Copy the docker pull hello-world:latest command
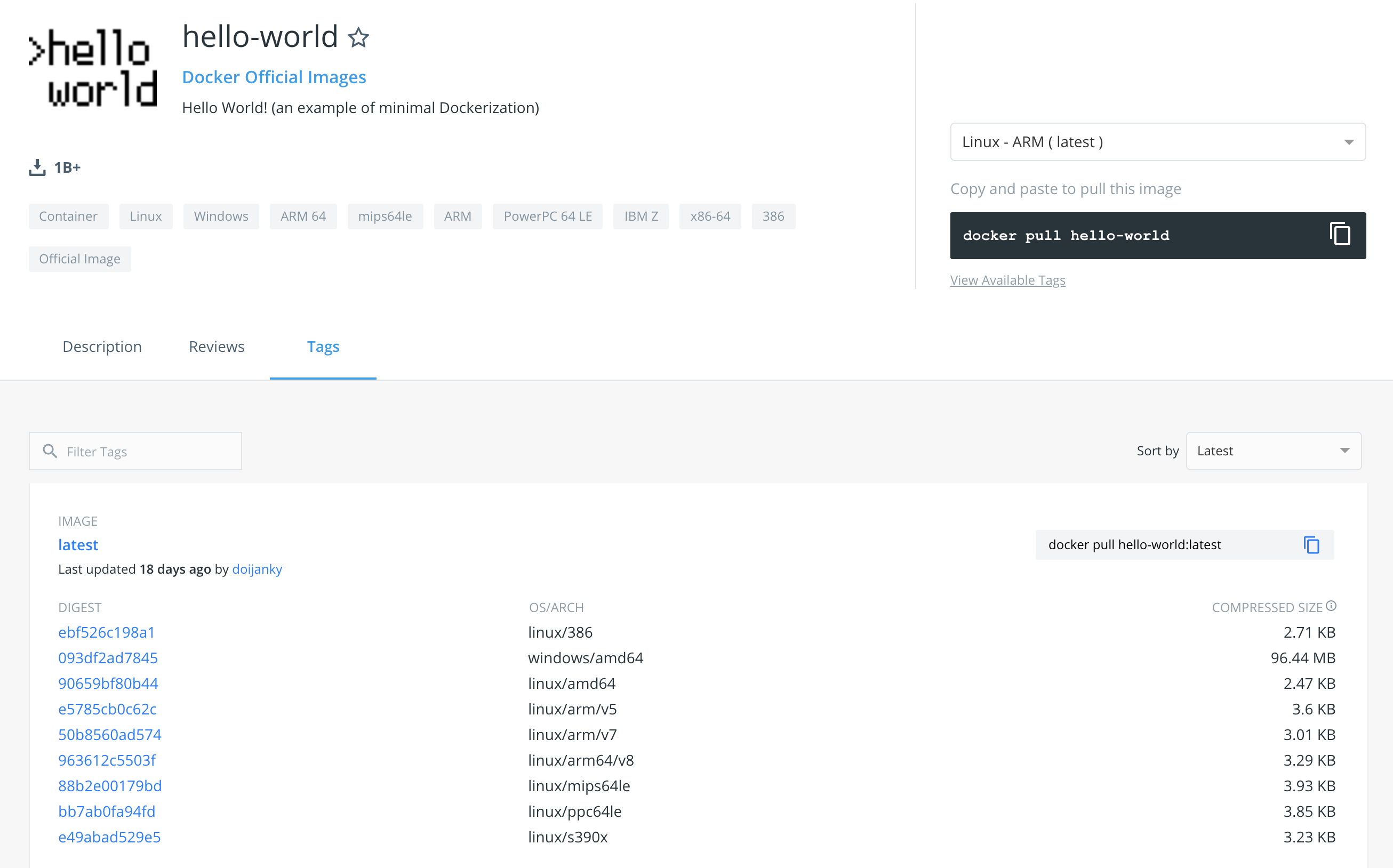This screenshot has height=868, width=1393. tap(1311, 545)
